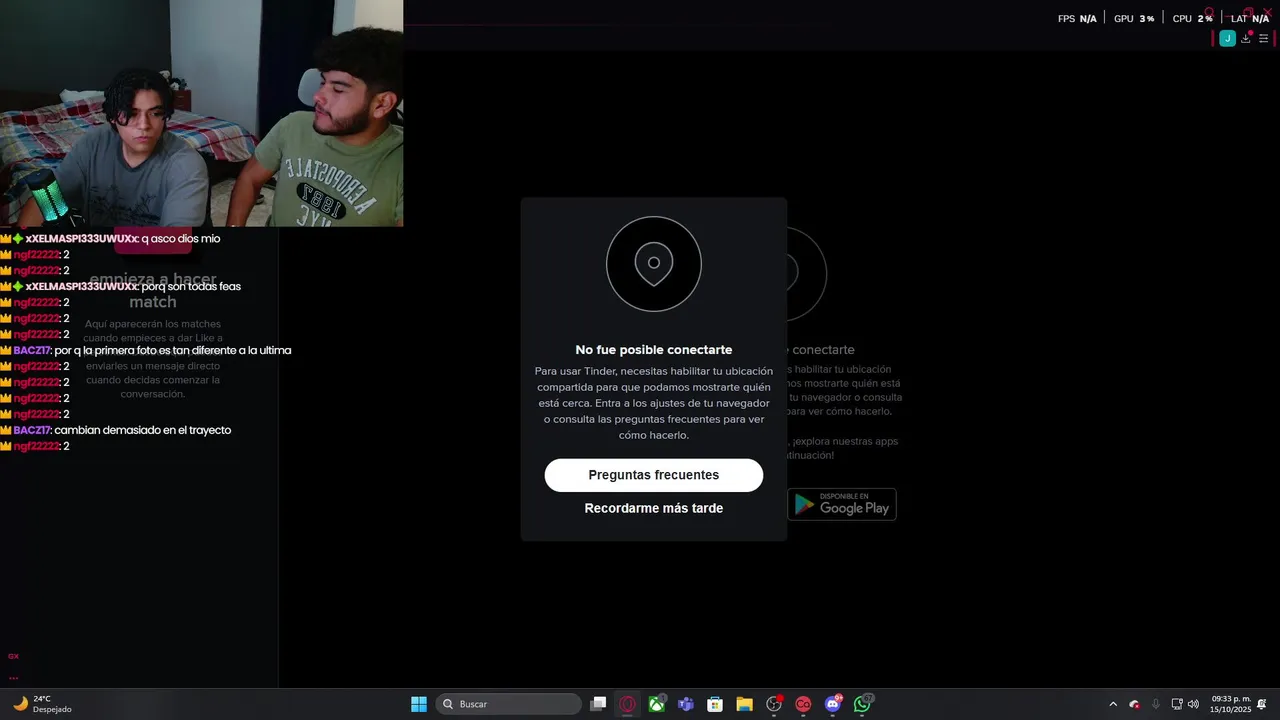Open Task View on the taskbar
This screenshot has width=1280, height=720.
(x=598, y=704)
